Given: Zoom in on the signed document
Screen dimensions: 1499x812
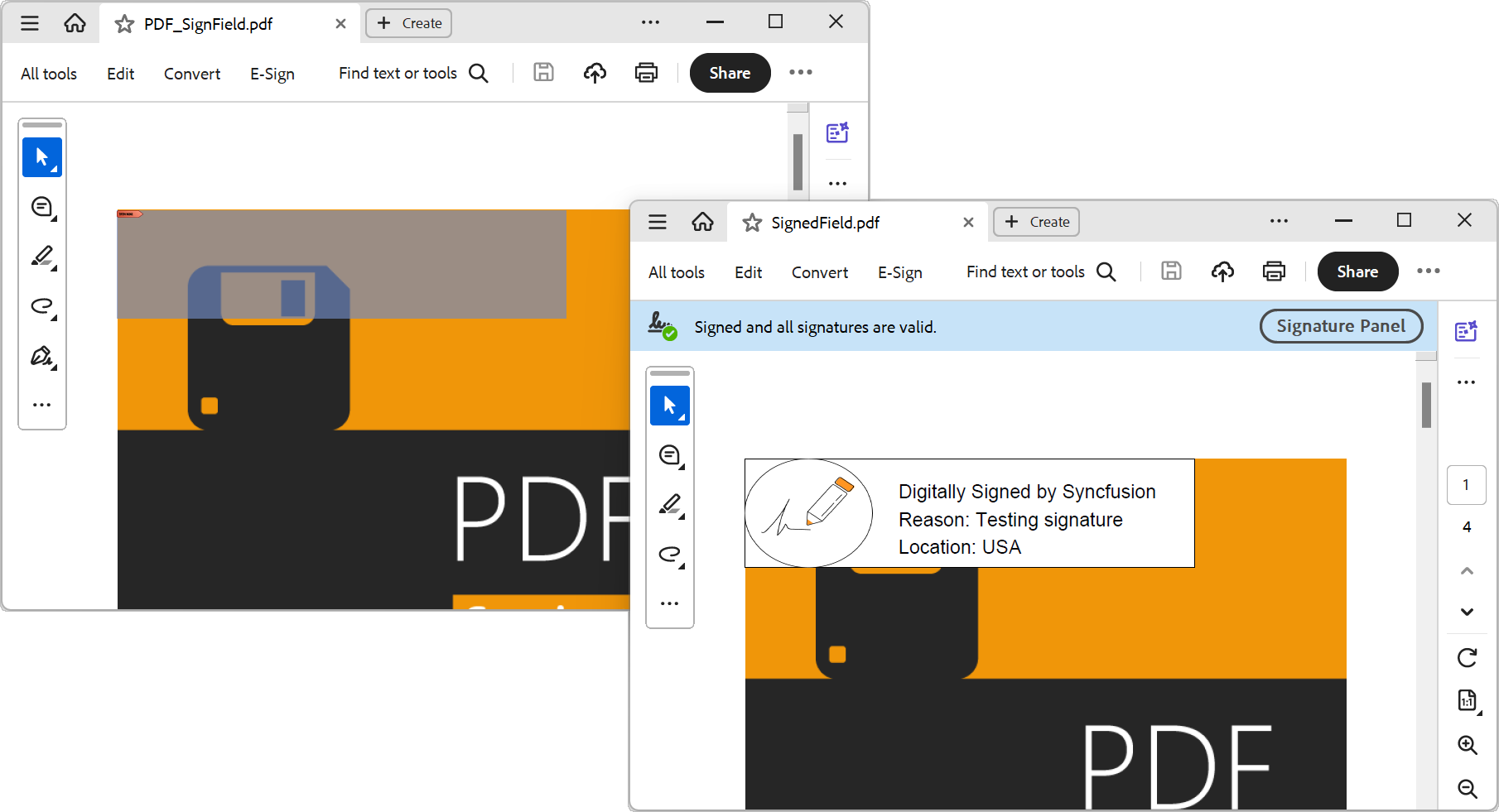Looking at the screenshot, I should (1468, 745).
